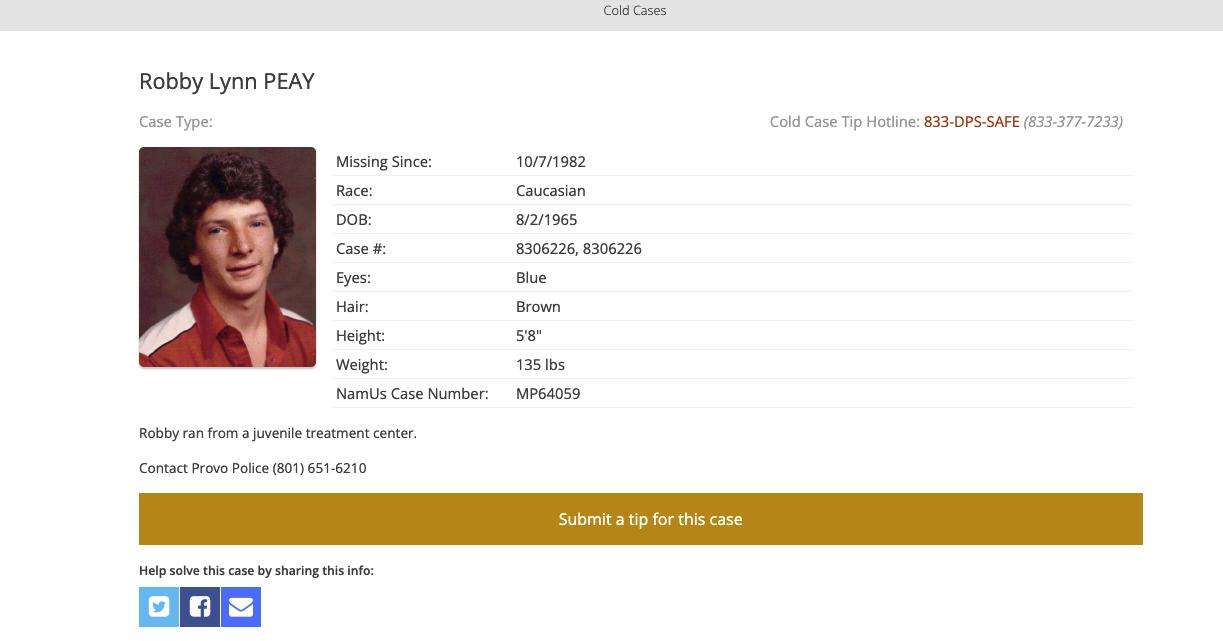
Task: Submit a tip for this case
Action: pos(650,519)
